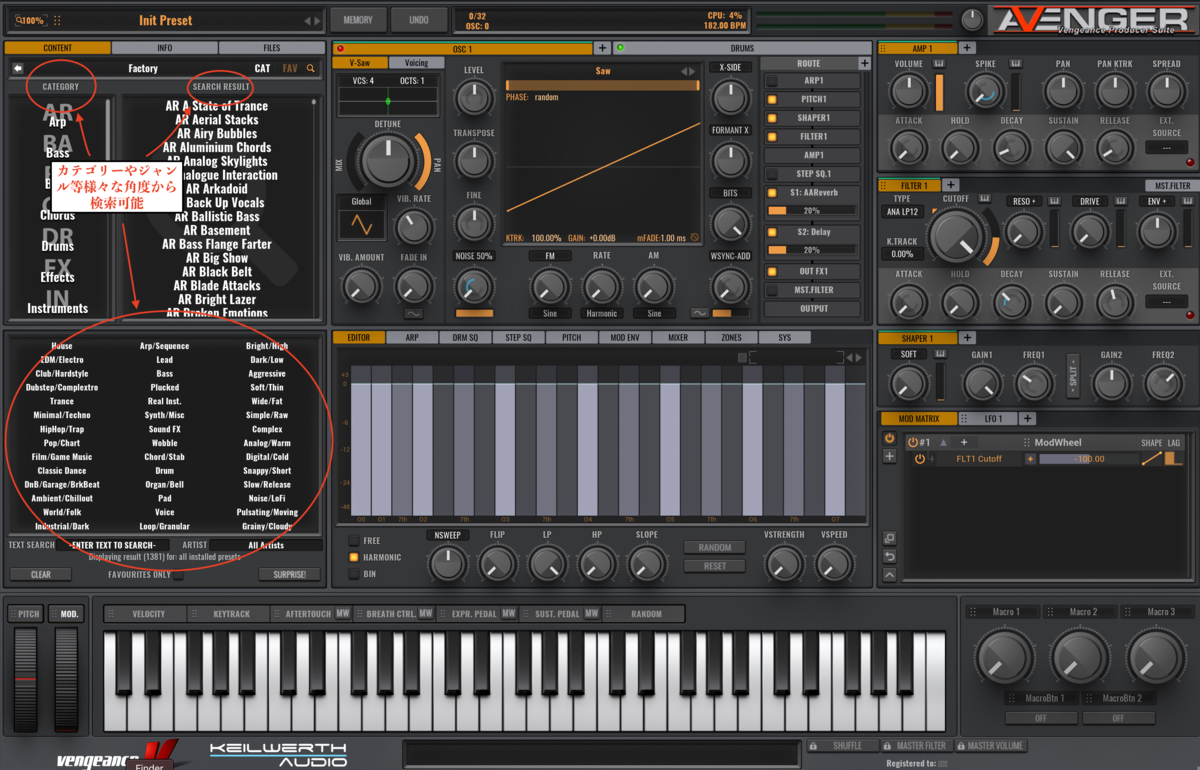
Task: Open the DRUMS oscillator tab
Action: 743,48
